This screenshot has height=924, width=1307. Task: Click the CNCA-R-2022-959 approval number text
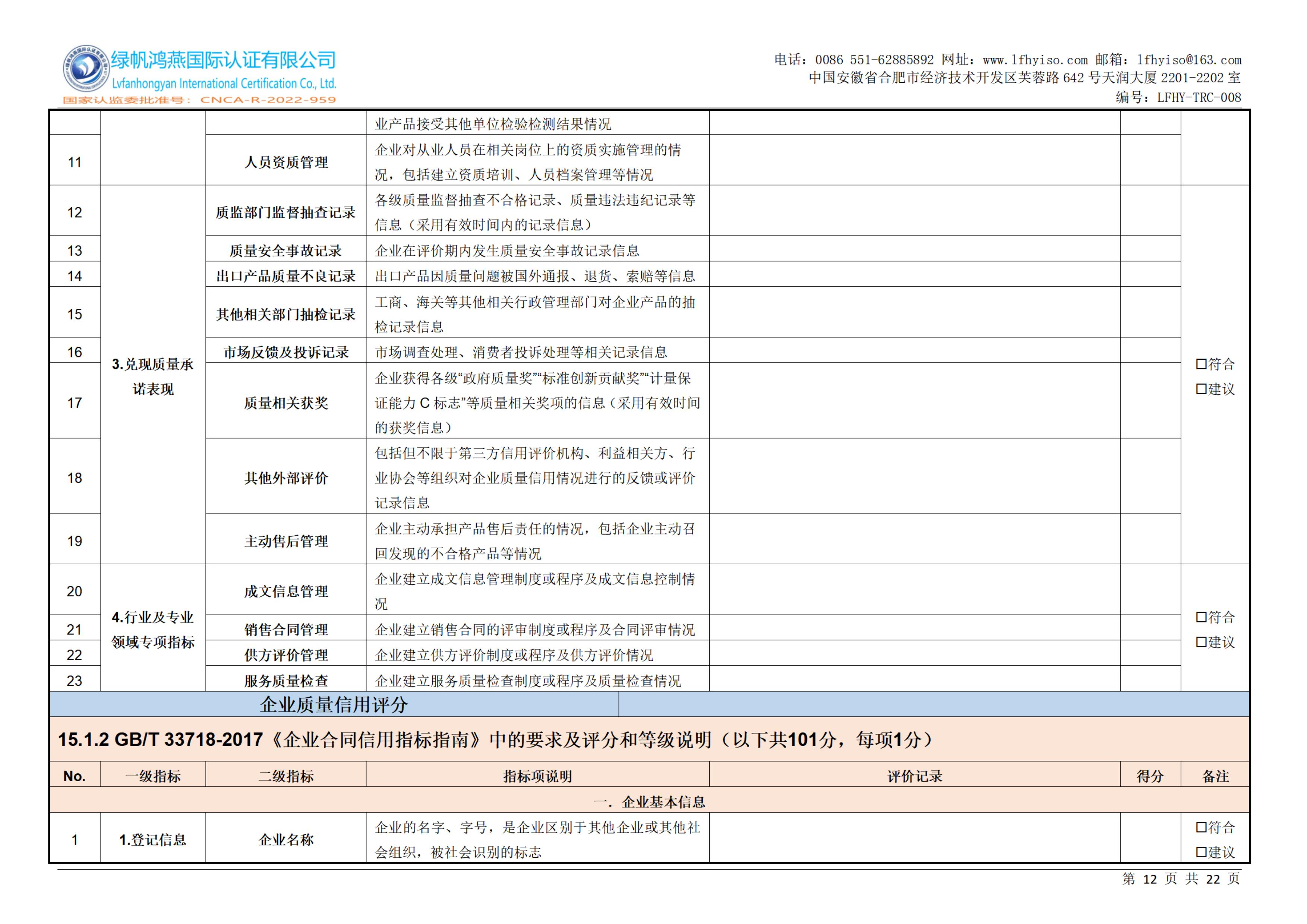tap(268, 100)
